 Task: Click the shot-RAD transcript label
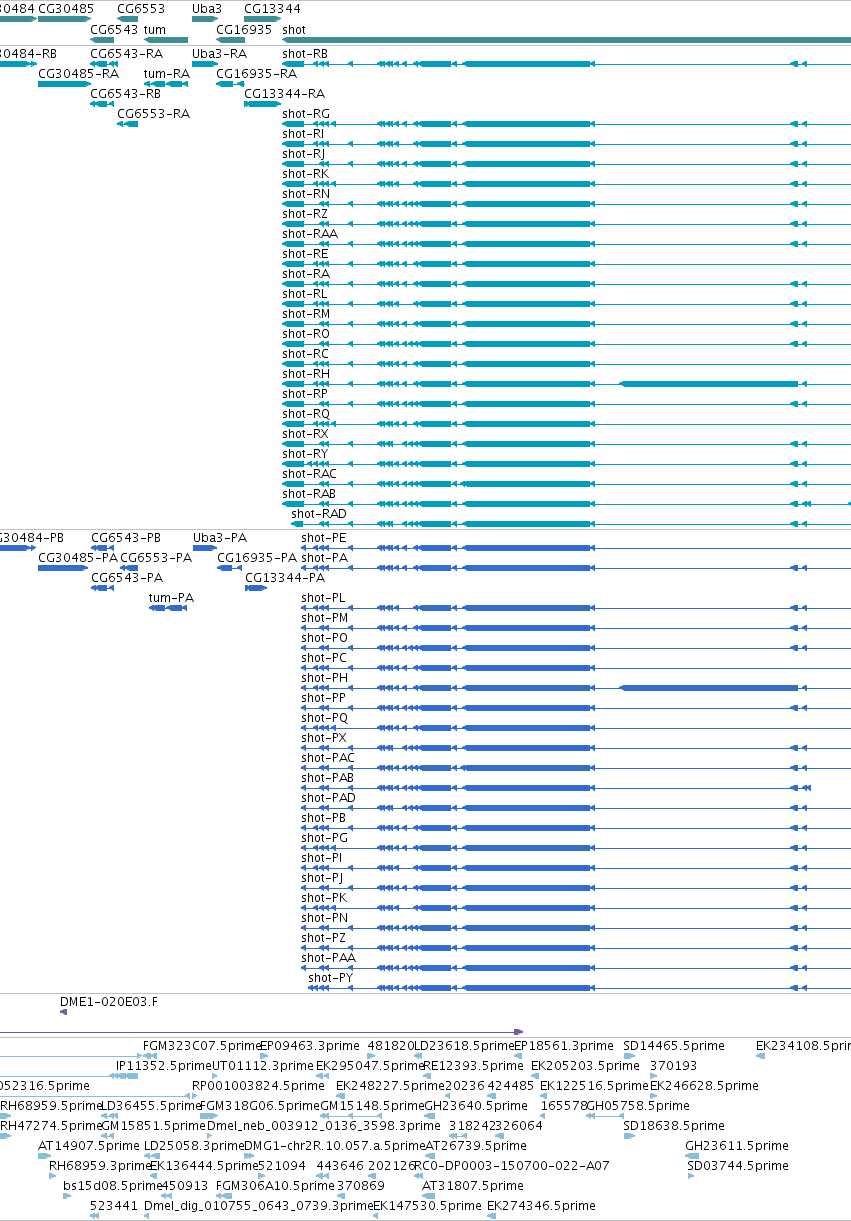pyautogui.click(x=319, y=514)
